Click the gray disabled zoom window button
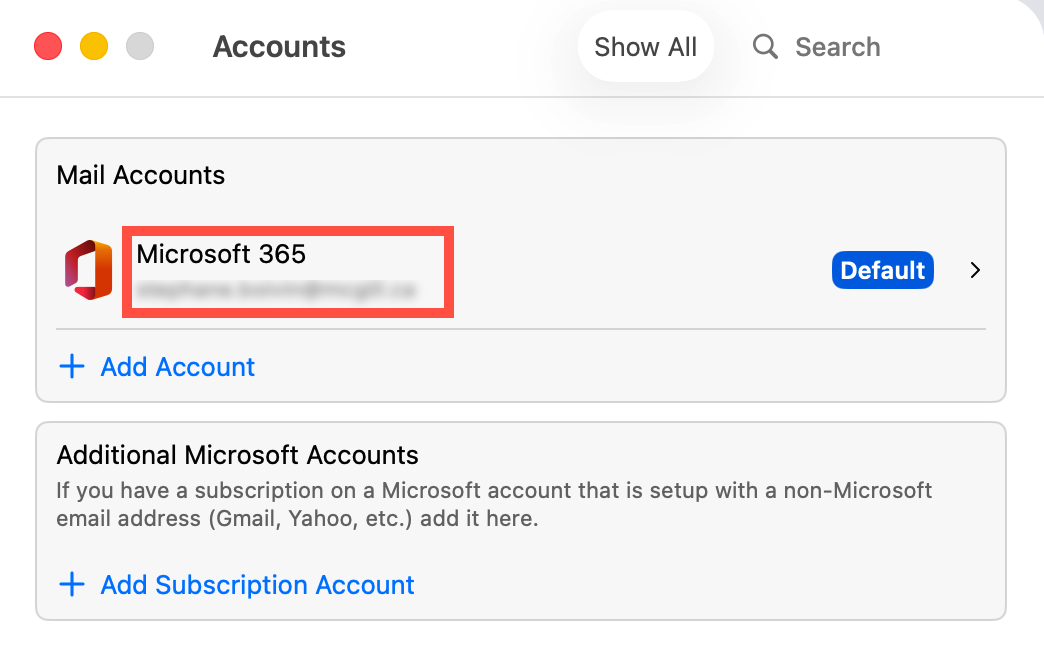This screenshot has width=1044, height=658. pyautogui.click(x=140, y=47)
